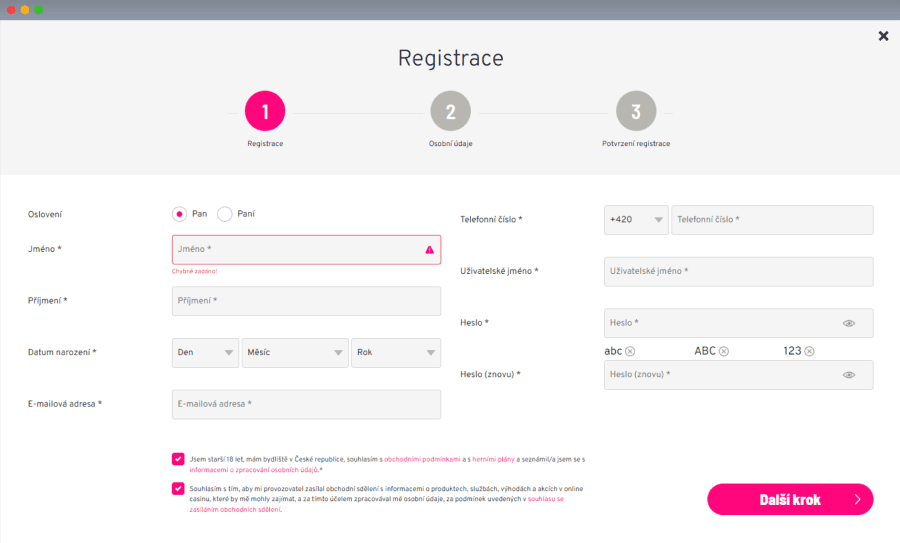
Task: Select the Paní radio button
Action: pos(225,213)
